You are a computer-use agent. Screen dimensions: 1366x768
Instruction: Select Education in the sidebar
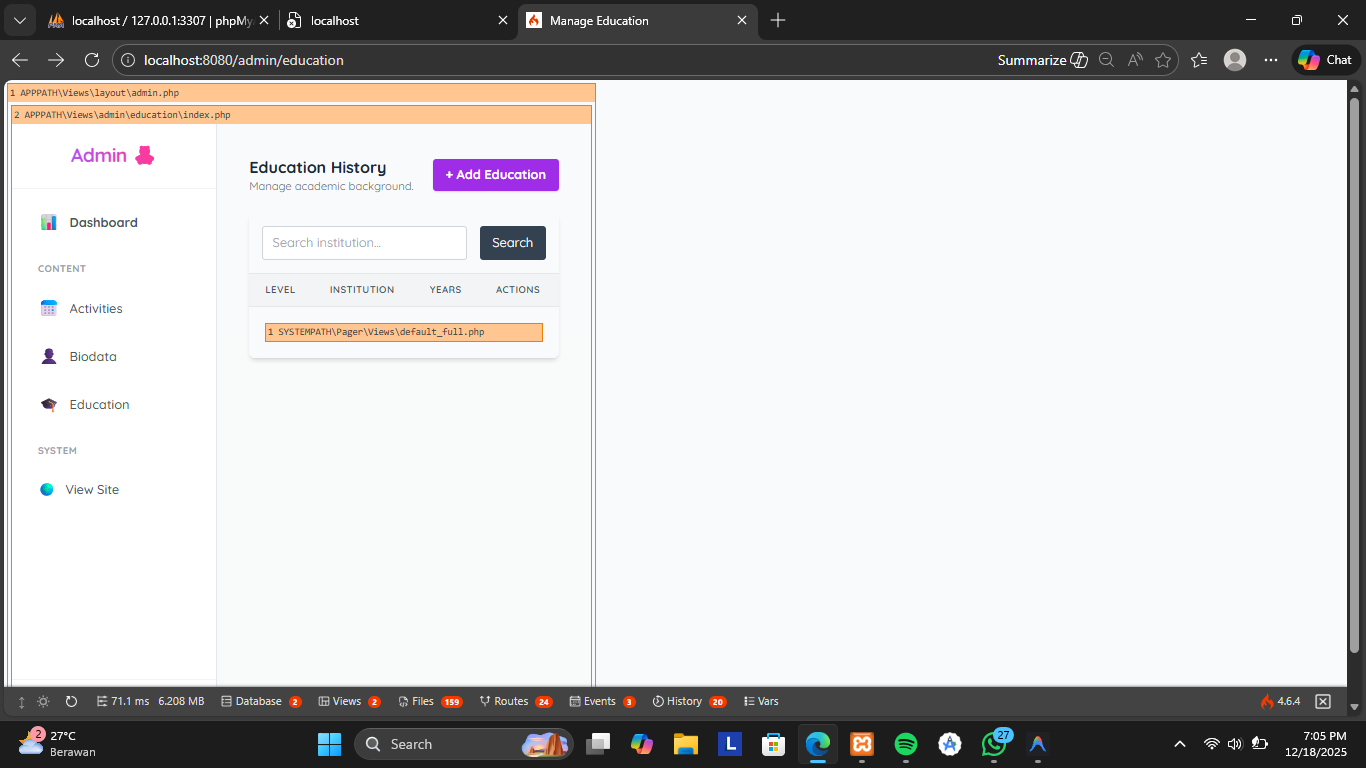pos(99,405)
